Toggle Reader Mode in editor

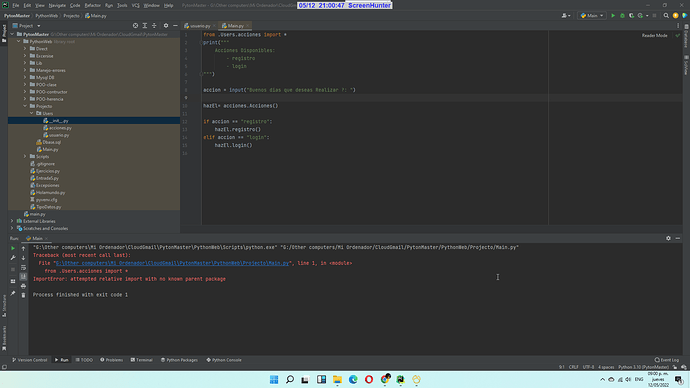coord(654,35)
